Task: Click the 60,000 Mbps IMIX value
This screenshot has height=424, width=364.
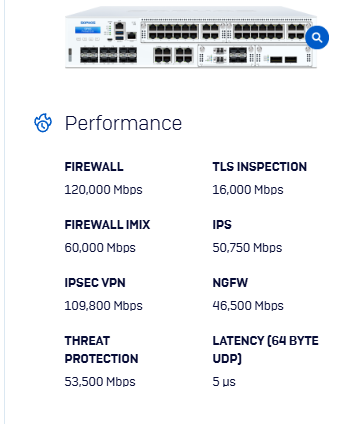Action: pyautogui.click(x=100, y=248)
